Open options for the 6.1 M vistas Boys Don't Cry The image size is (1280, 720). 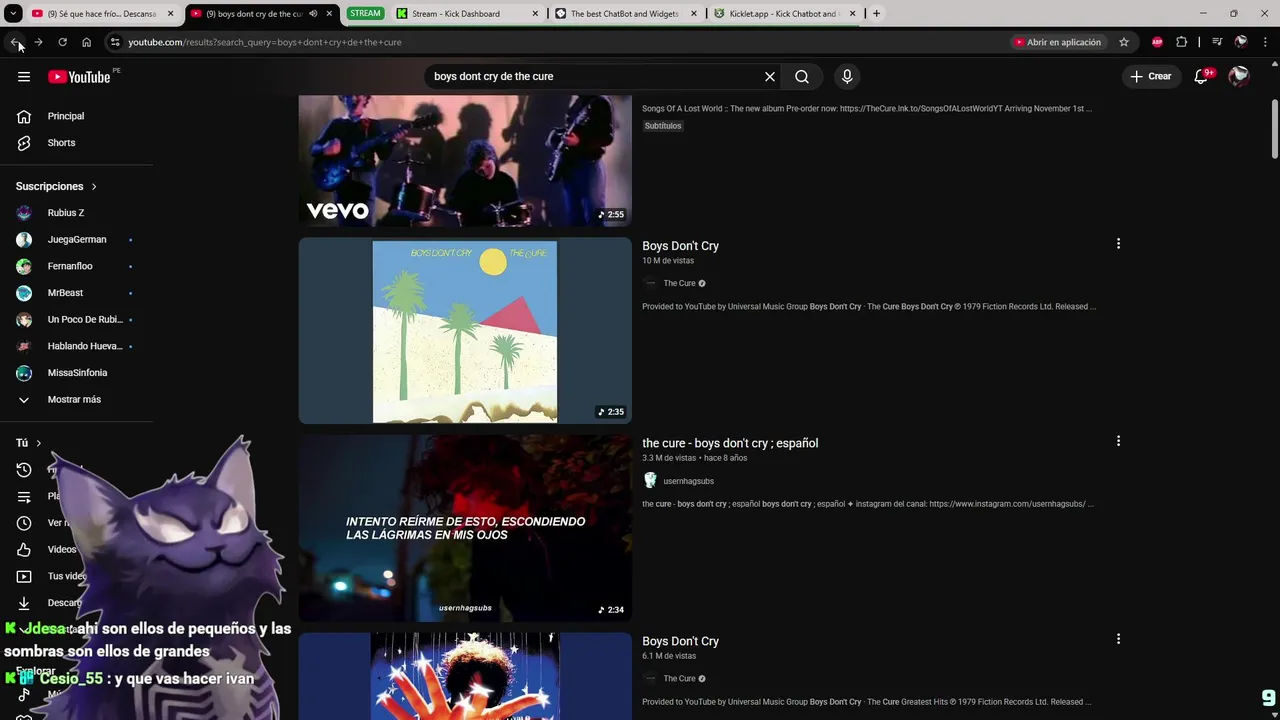click(x=1118, y=639)
